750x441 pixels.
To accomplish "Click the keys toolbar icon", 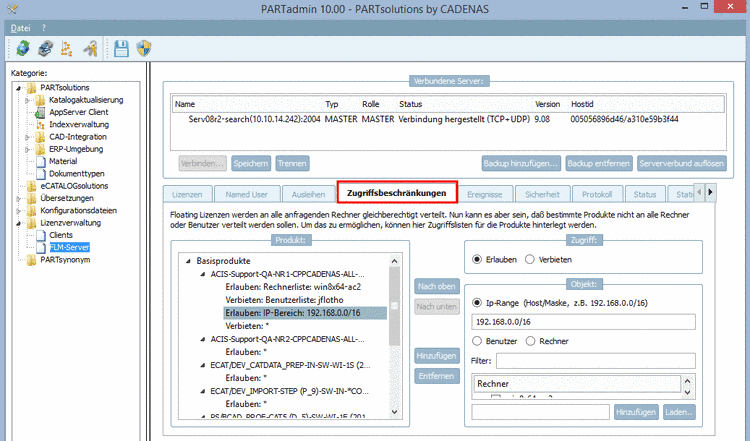I will 90,48.
